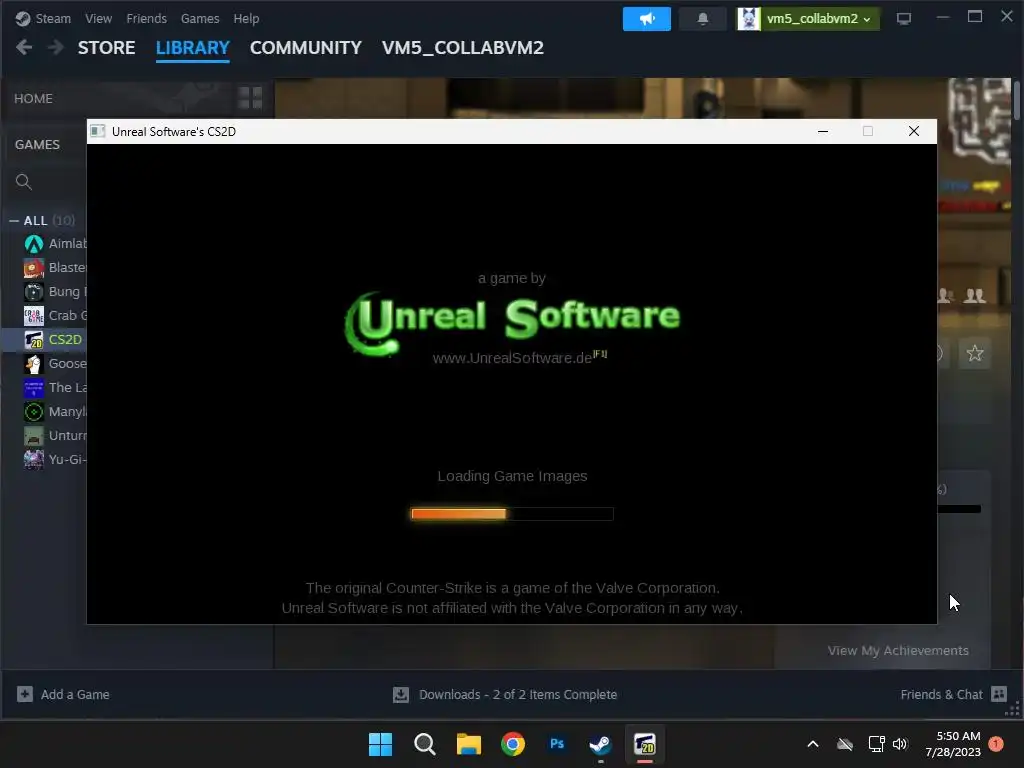Click the Big Picture mode monitor icon
1024x768 pixels.
click(x=904, y=19)
